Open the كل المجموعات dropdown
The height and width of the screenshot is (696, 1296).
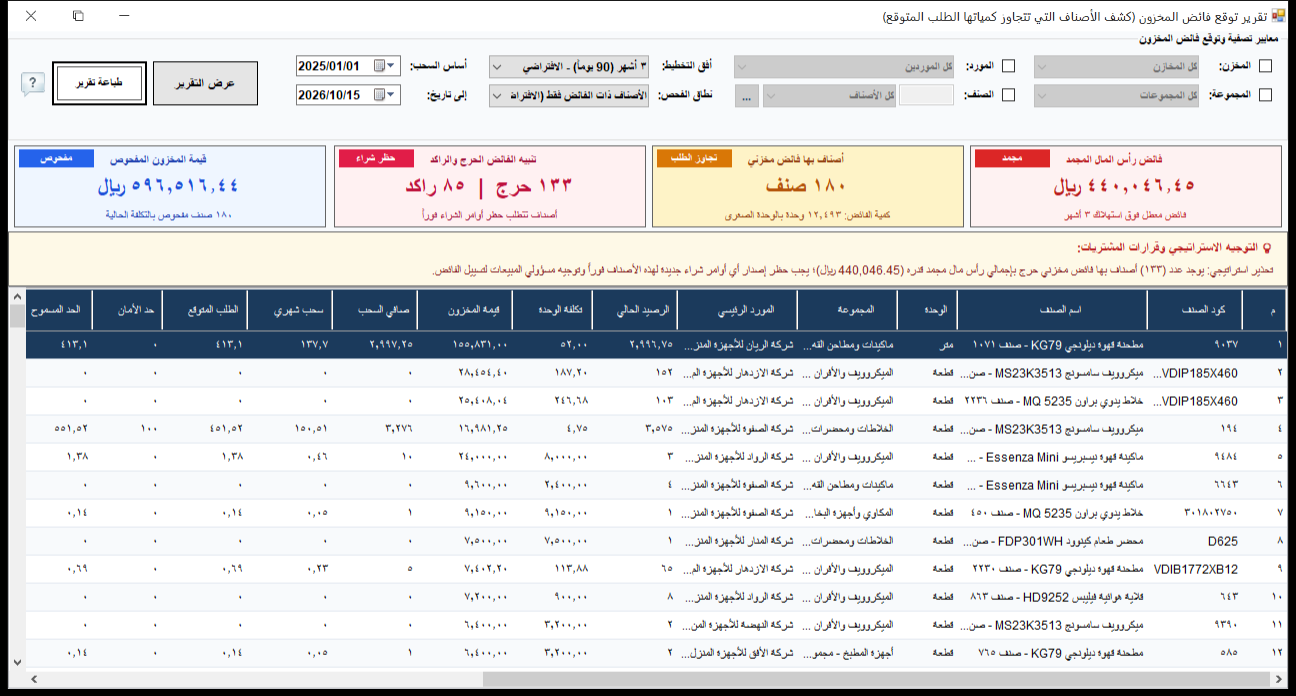click(1115, 95)
